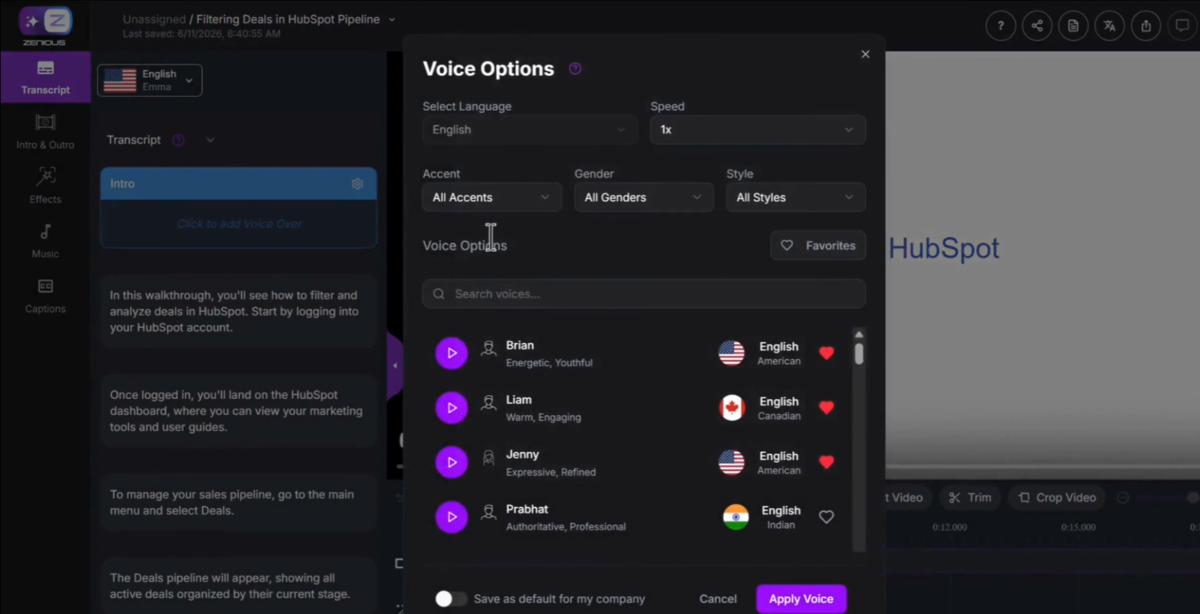1200x614 pixels.
Task: Play Prabhat voice preview
Action: (452, 517)
